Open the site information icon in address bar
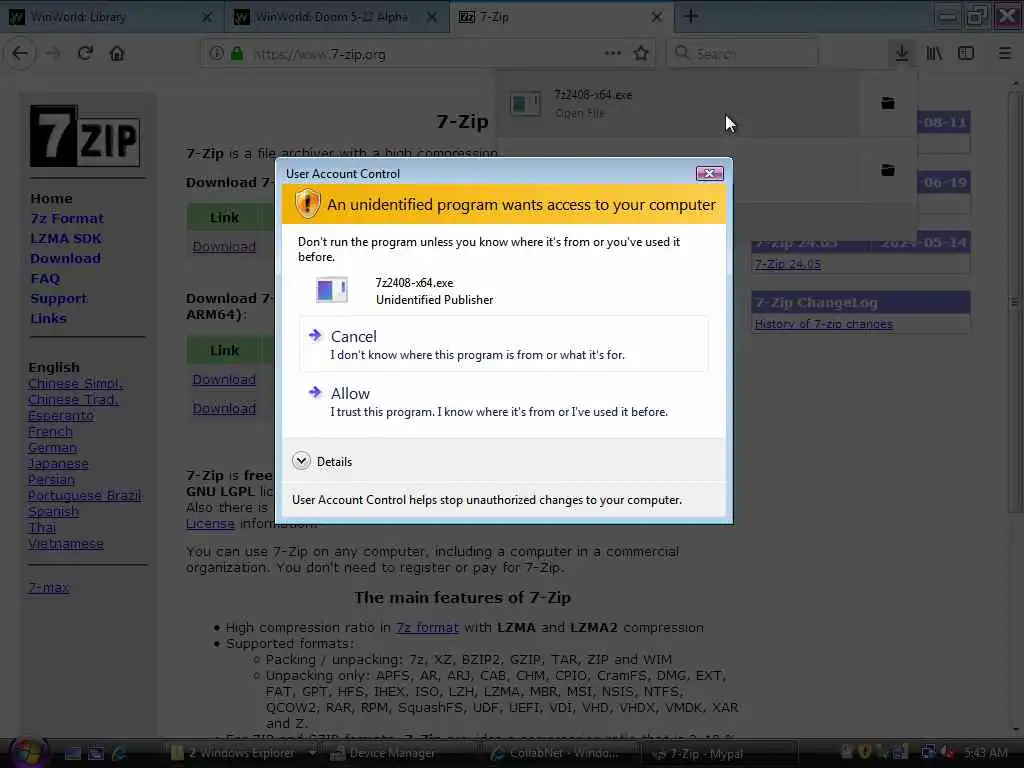Screen dimensions: 1024x768 tap(216, 54)
